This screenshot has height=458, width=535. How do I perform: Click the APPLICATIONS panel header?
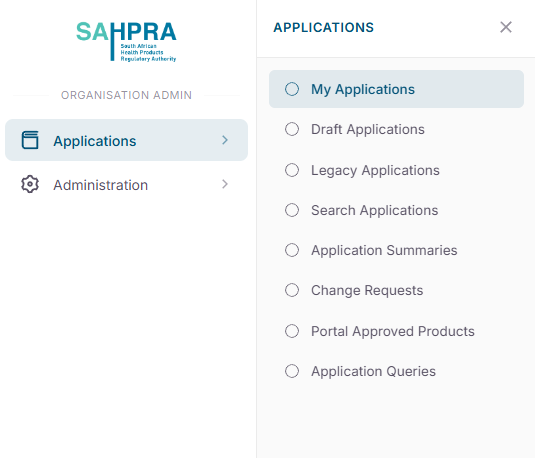click(x=323, y=27)
